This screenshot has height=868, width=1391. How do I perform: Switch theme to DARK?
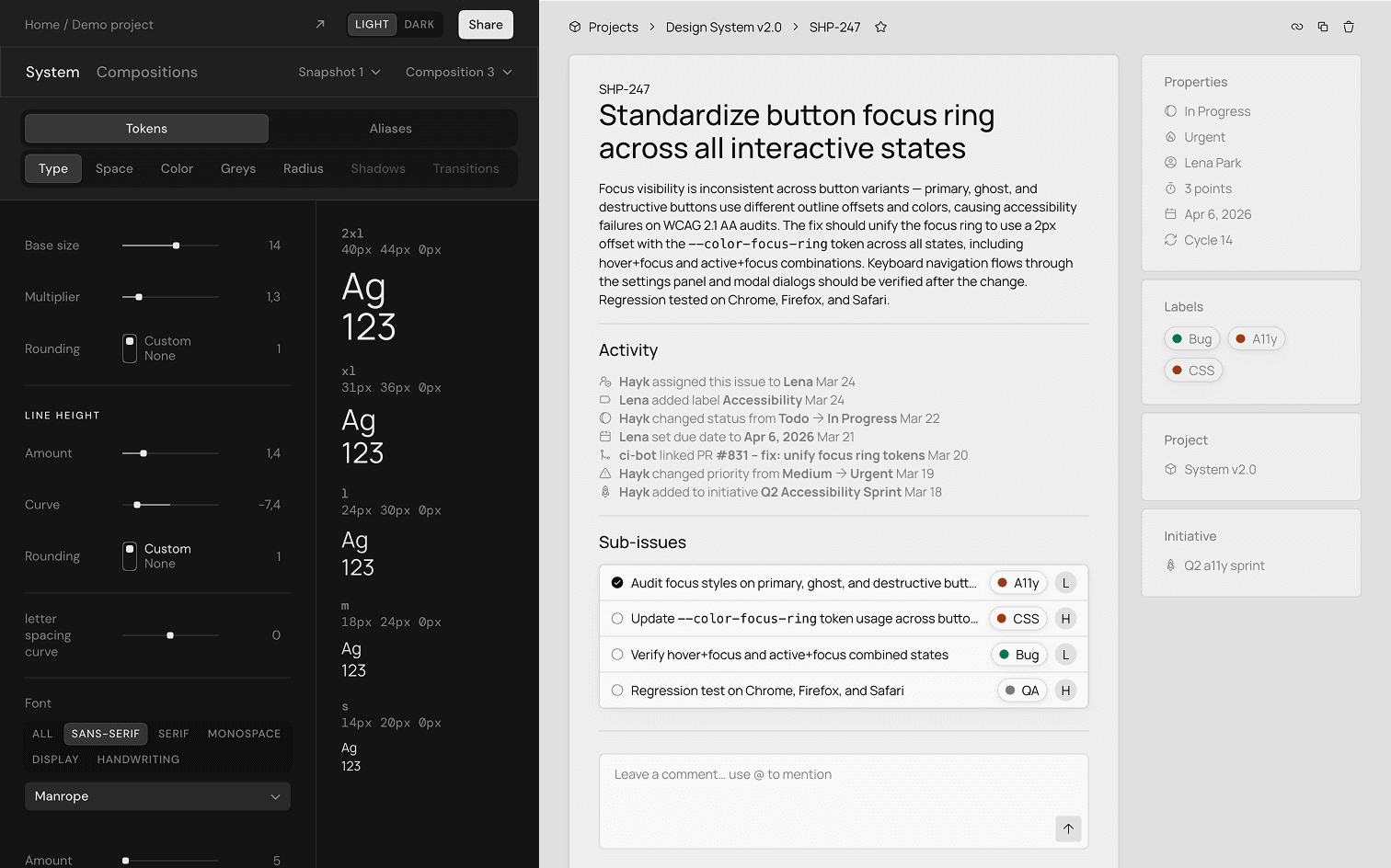[420, 25]
